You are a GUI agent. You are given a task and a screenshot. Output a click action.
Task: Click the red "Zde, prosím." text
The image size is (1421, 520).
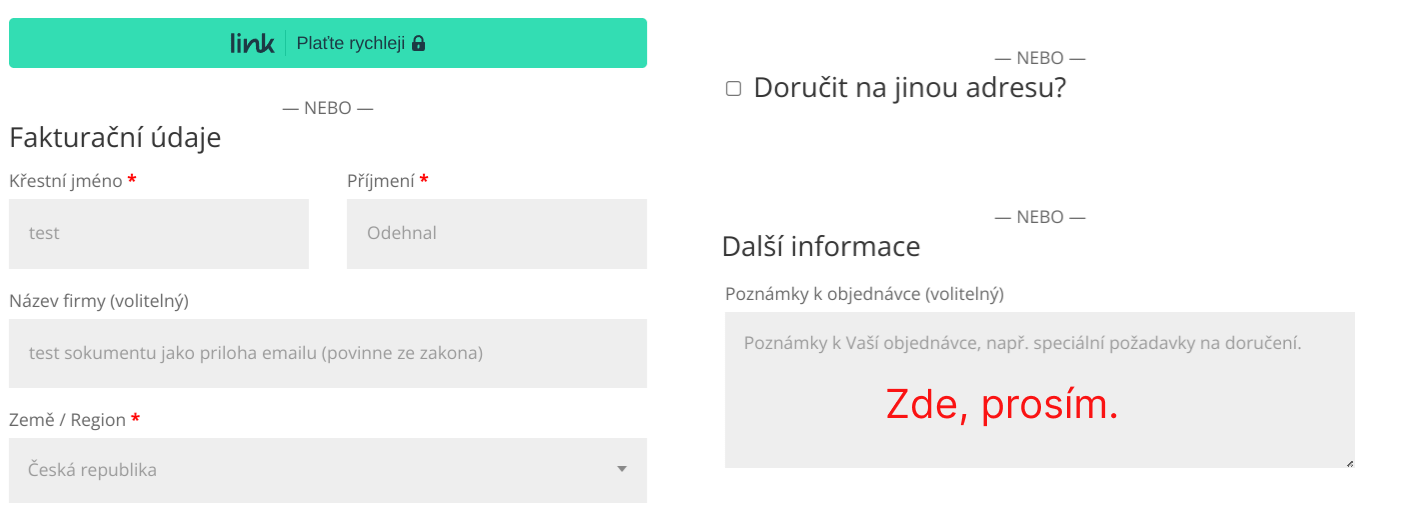click(x=1001, y=405)
